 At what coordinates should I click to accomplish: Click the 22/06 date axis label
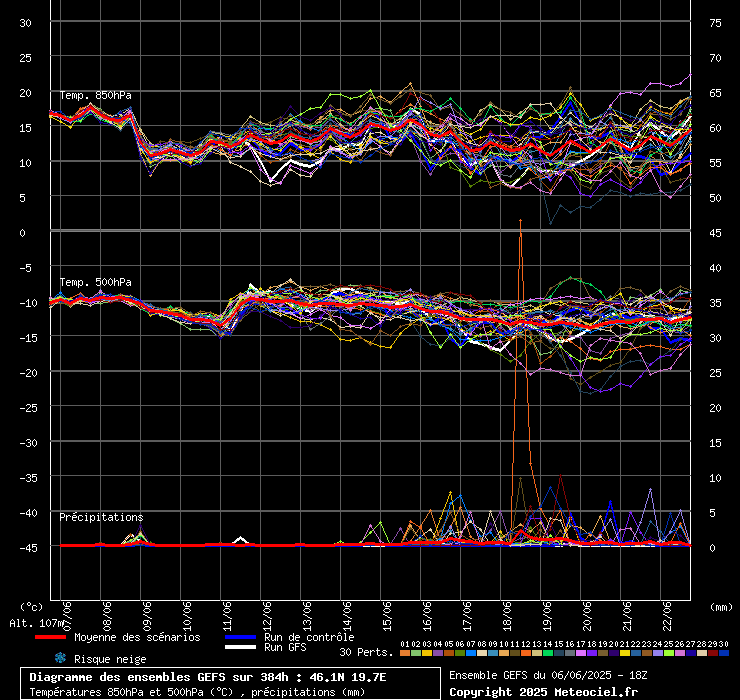[667, 616]
